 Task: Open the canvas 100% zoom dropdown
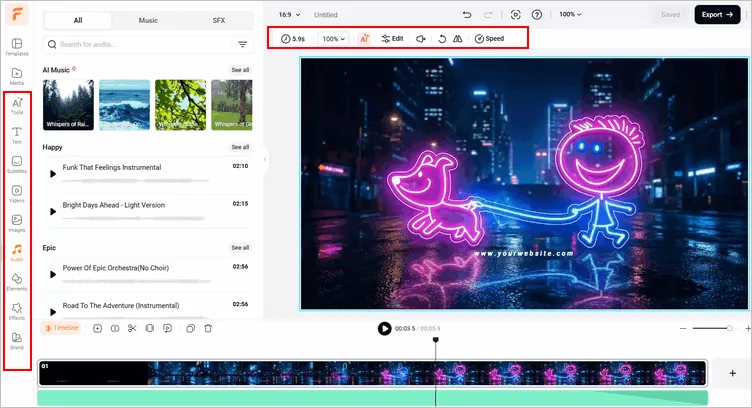click(x=570, y=14)
